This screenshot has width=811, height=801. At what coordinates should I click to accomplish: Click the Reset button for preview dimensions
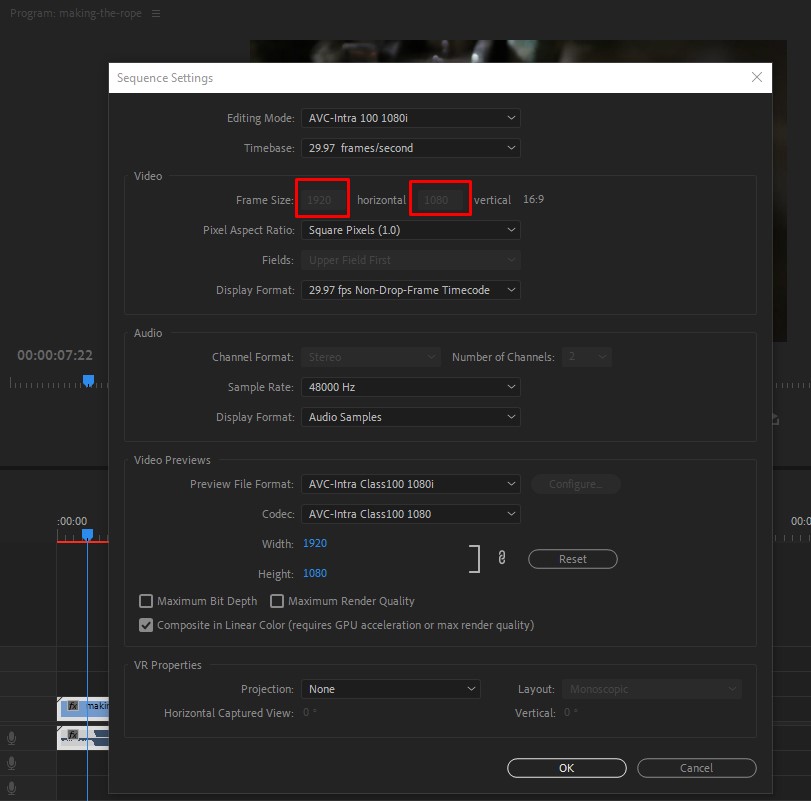(572, 559)
